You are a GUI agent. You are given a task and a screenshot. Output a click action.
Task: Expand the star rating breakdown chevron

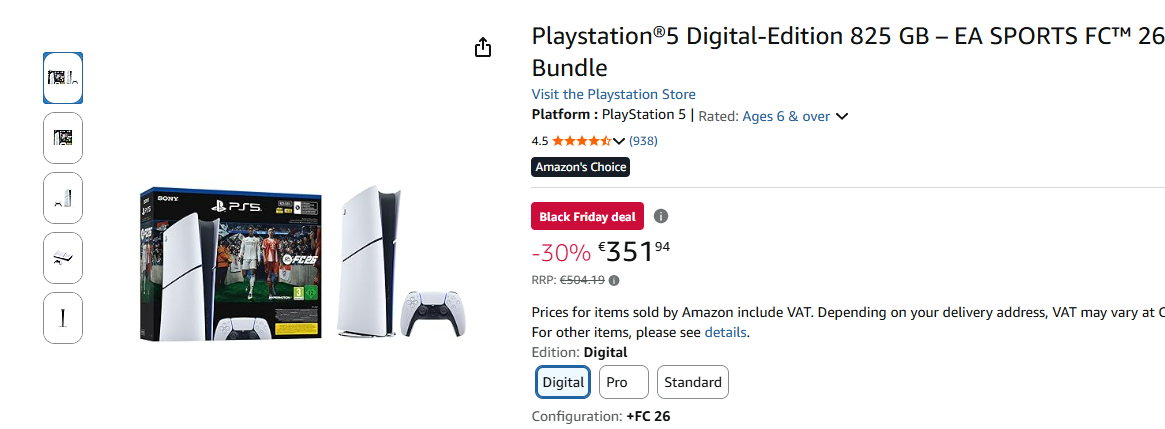point(619,141)
